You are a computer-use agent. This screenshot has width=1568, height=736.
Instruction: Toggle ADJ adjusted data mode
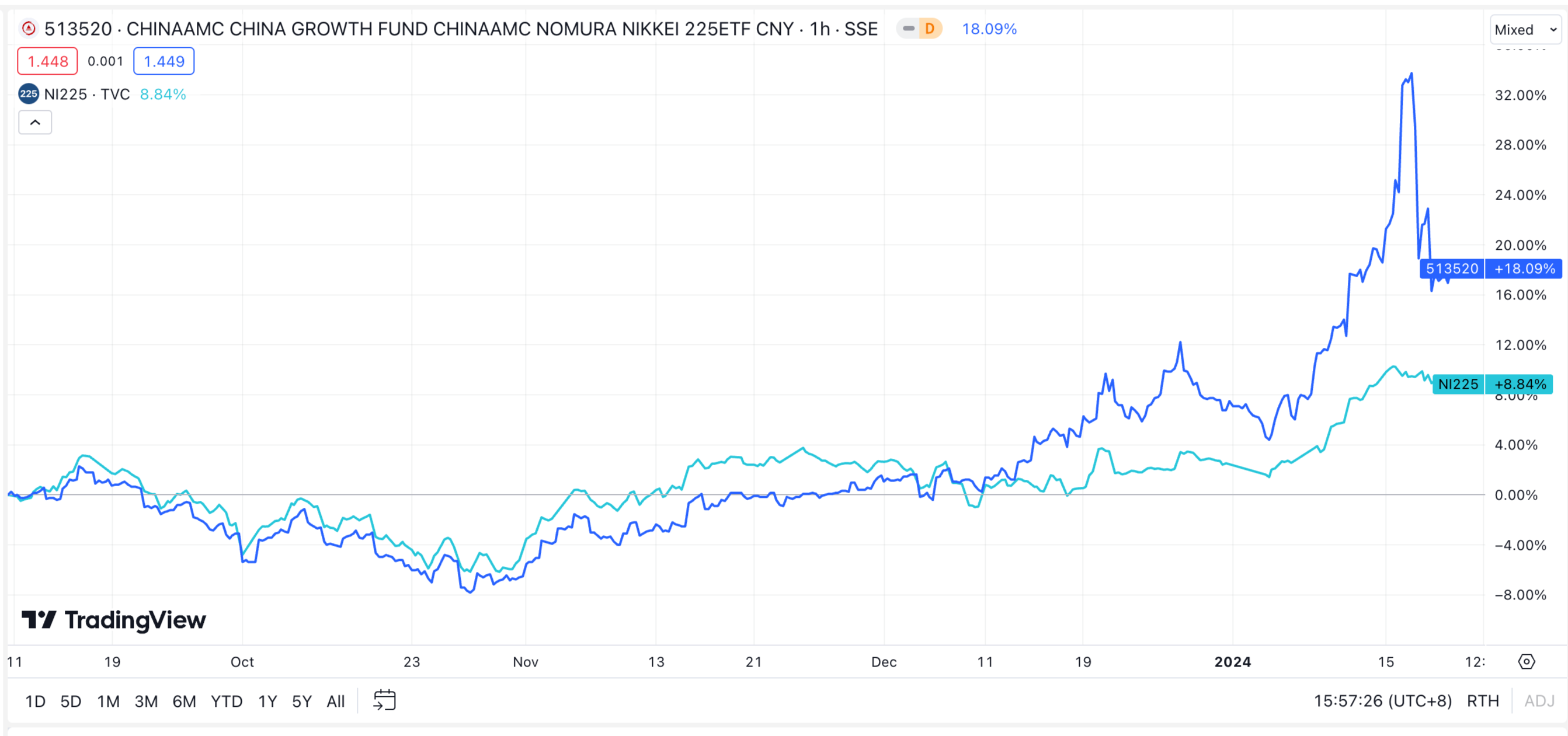(x=1539, y=701)
